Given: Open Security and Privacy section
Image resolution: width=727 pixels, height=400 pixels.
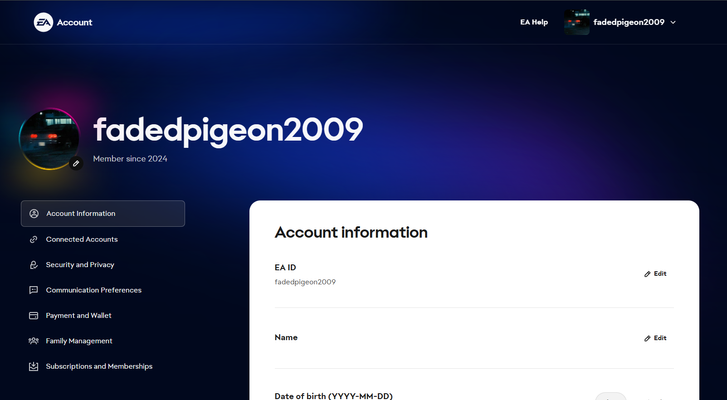Looking at the screenshot, I should (80, 265).
